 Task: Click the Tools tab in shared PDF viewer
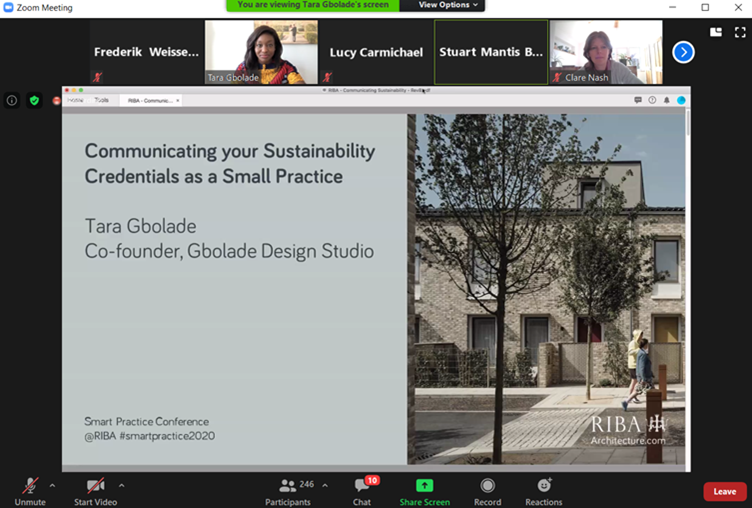coord(101,100)
